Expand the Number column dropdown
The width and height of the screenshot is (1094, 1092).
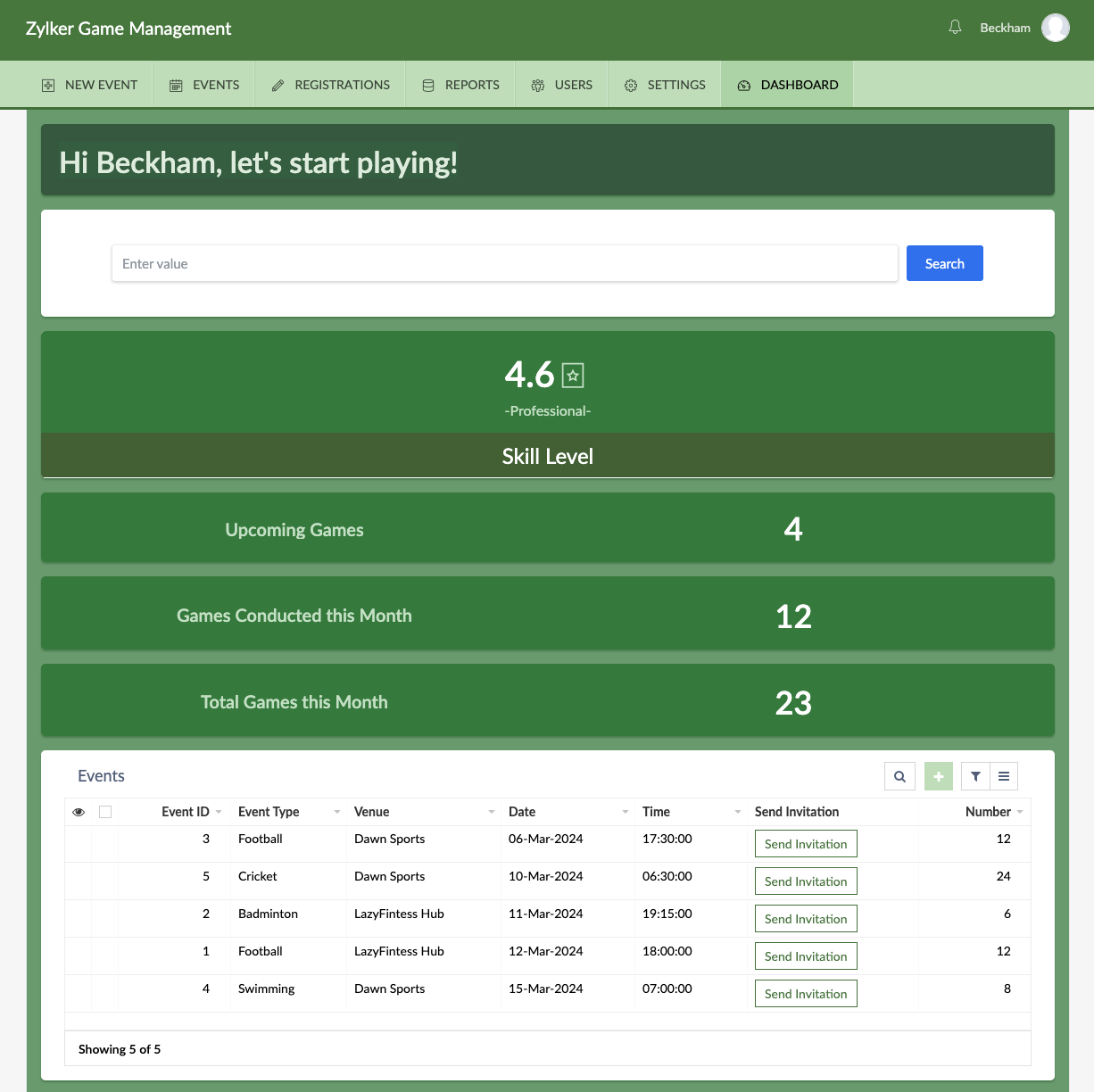pyautogui.click(x=1020, y=812)
